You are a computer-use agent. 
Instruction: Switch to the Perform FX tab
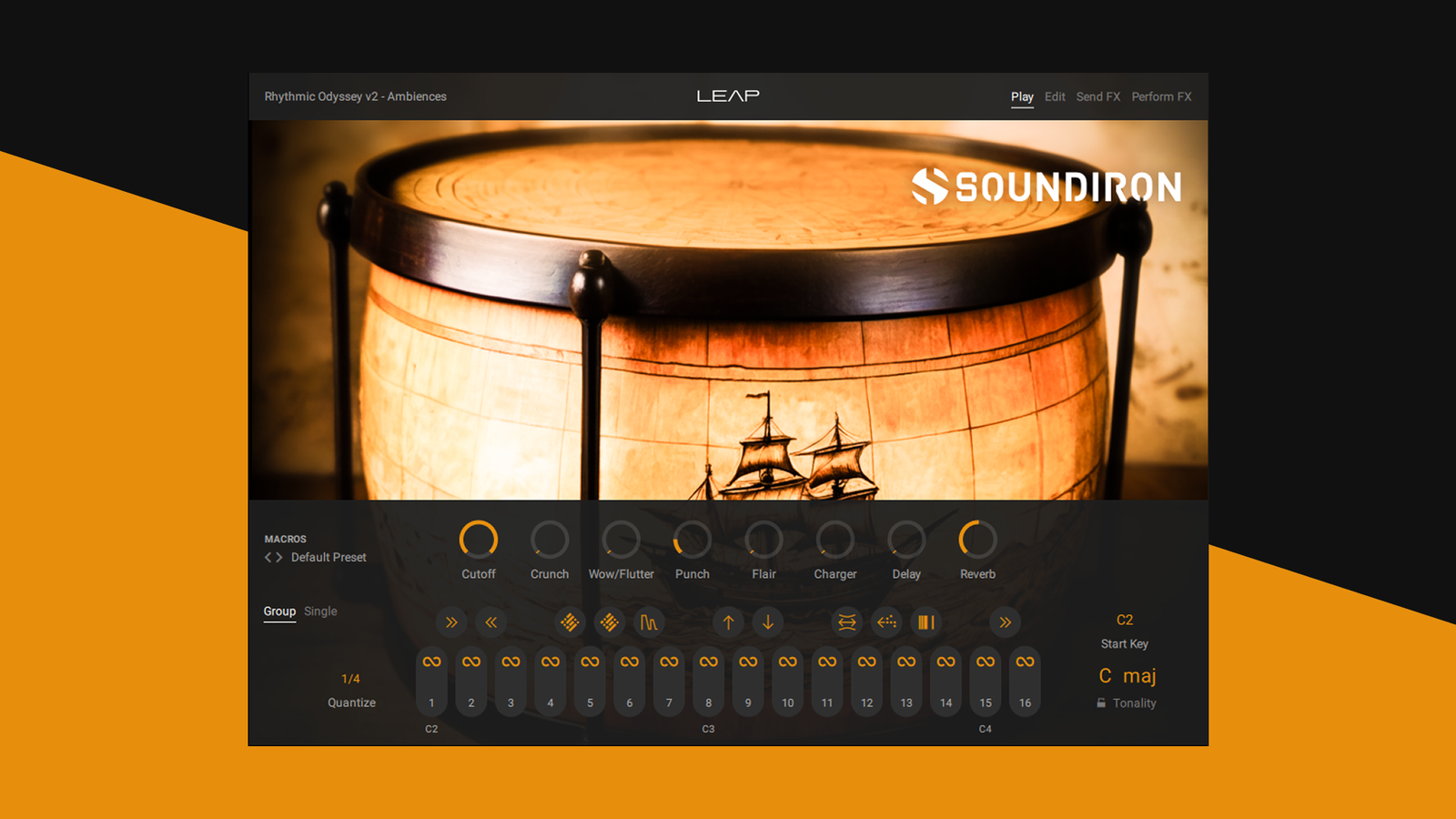pyautogui.click(x=1161, y=96)
